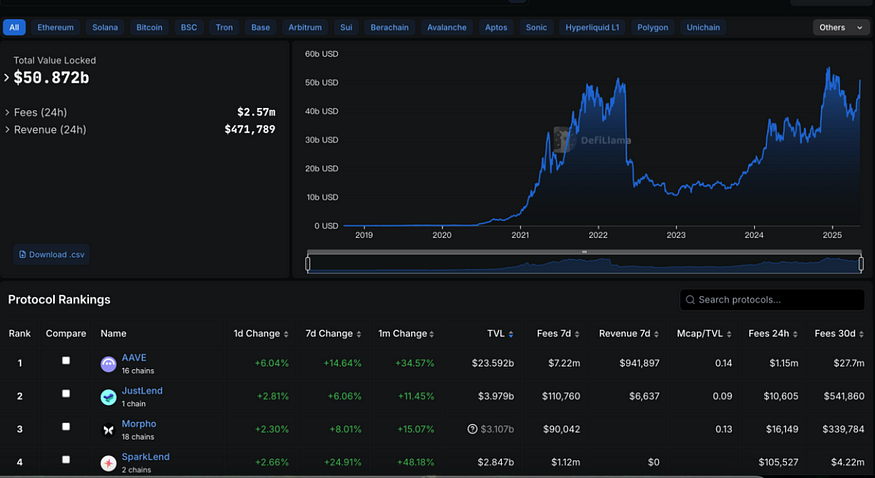Open the Morpho protocol link
This screenshot has width=875, height=478.
pyautogui.click(x=138, y=424)
